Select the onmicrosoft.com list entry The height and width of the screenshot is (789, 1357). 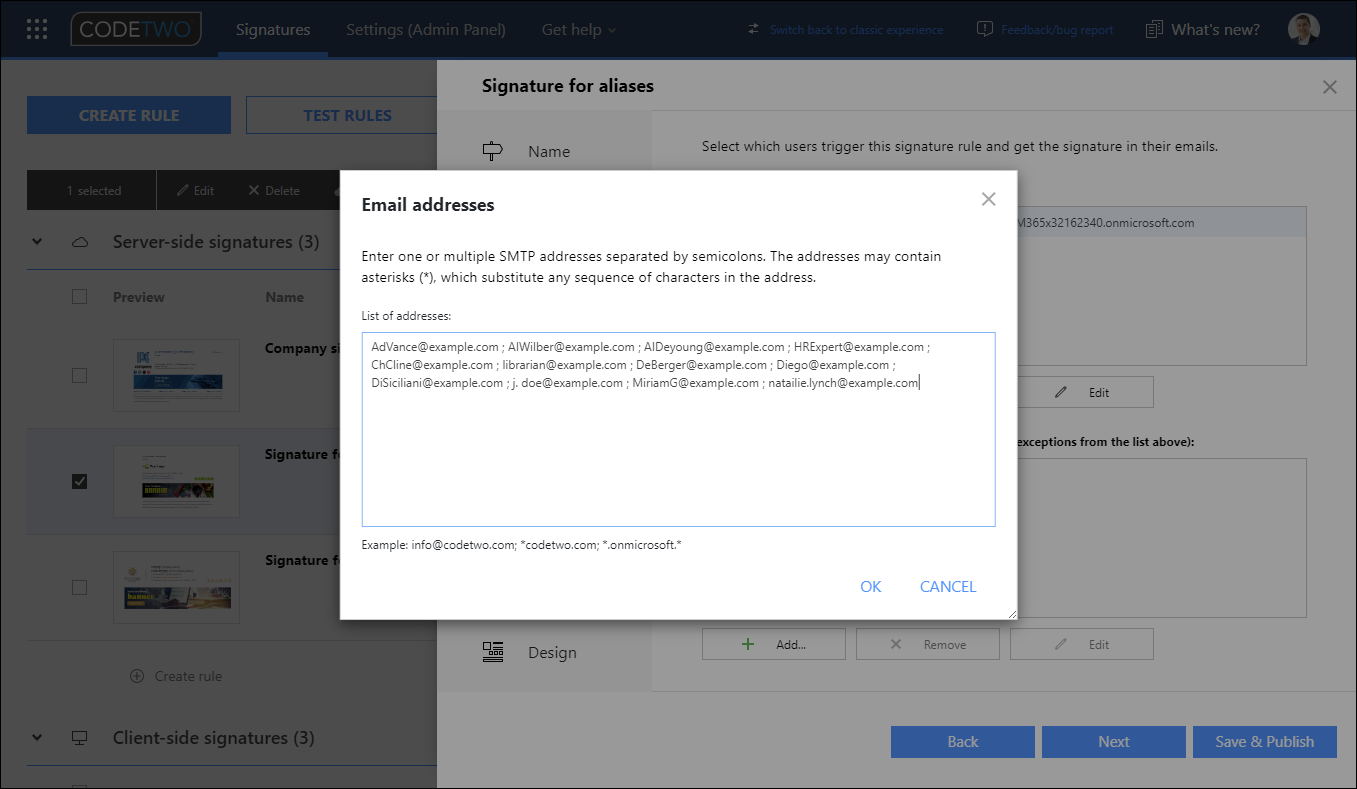coord(1160,223)
